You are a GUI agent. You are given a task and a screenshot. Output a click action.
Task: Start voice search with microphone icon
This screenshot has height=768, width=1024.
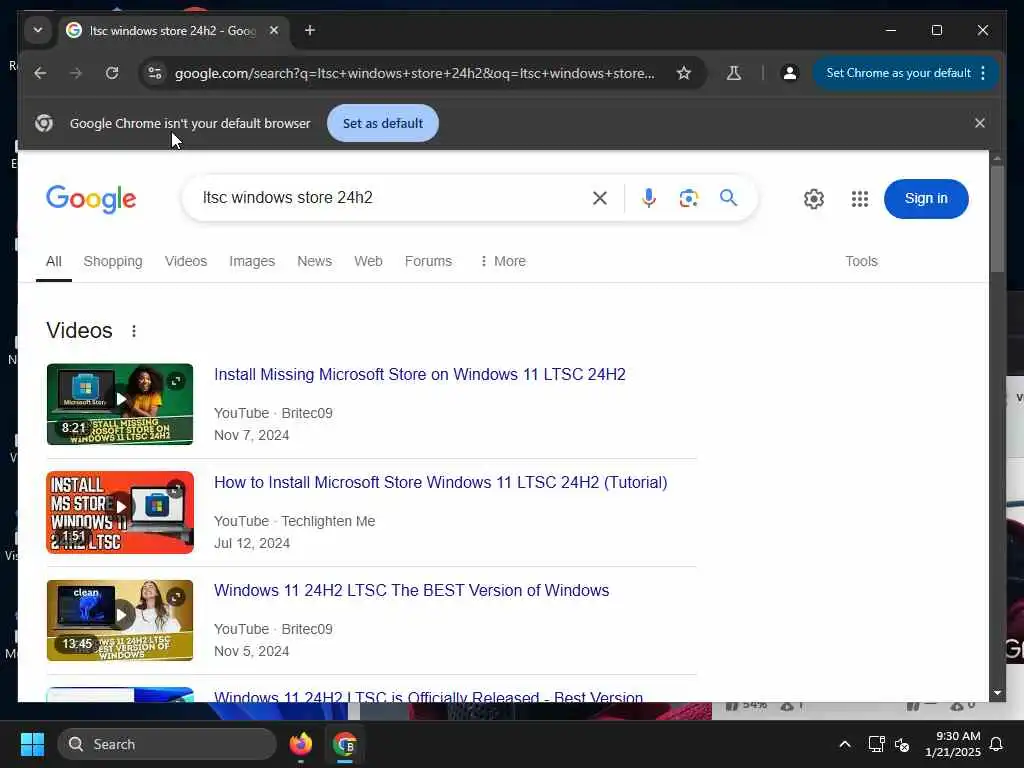(x=648, y=198)
